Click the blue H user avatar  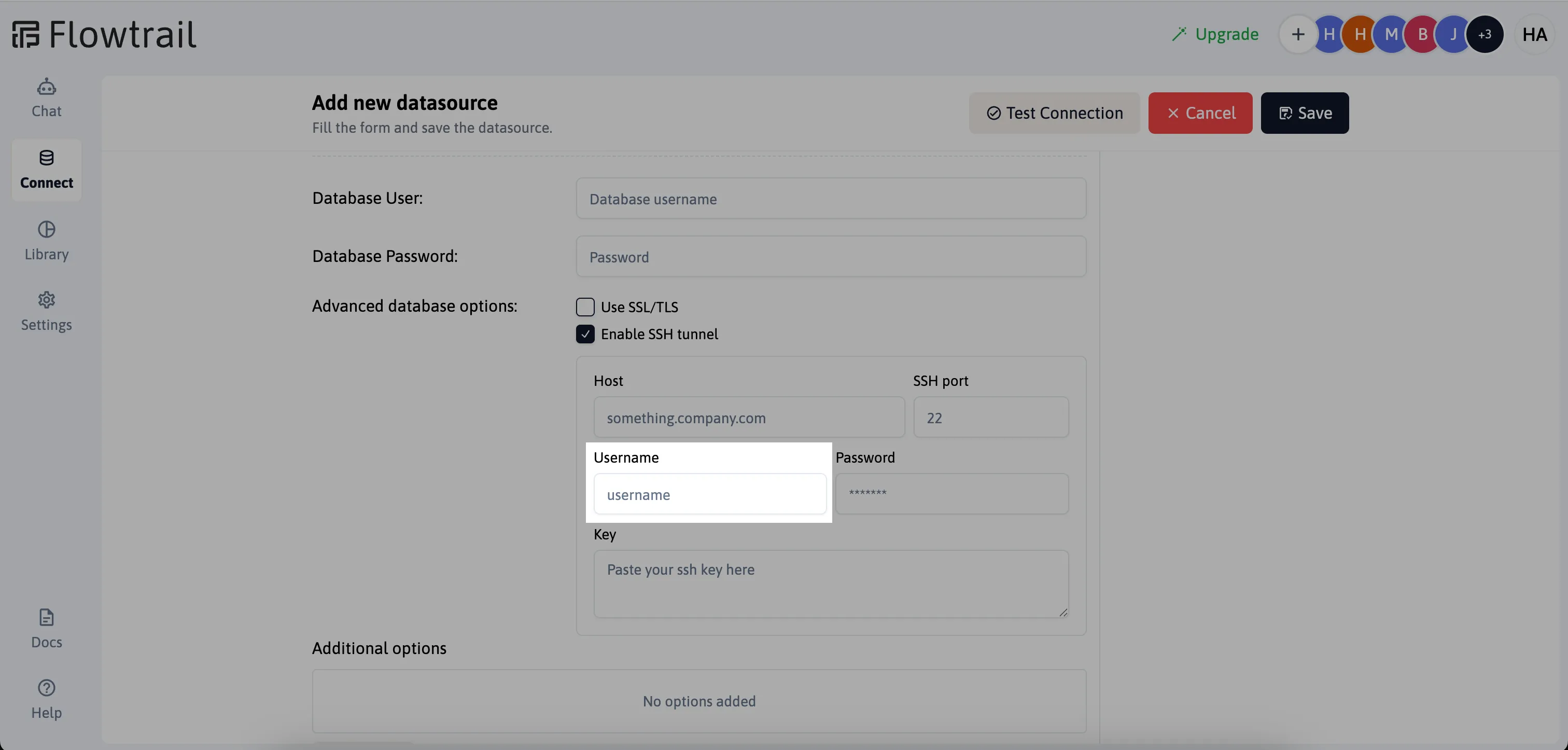(1329, 34)
